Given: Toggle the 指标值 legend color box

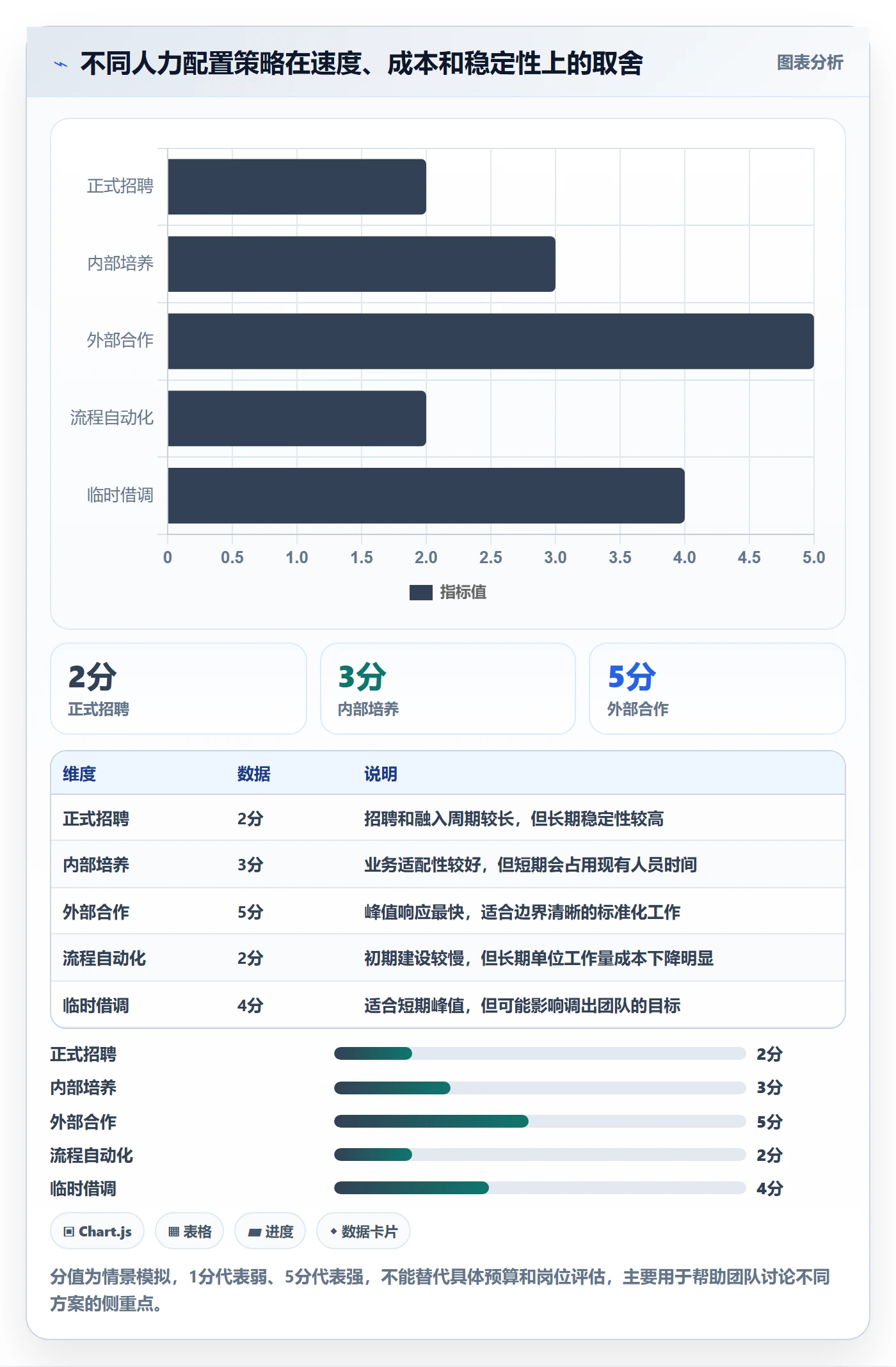Looking at the screenshot, I should tap(420, 593).
